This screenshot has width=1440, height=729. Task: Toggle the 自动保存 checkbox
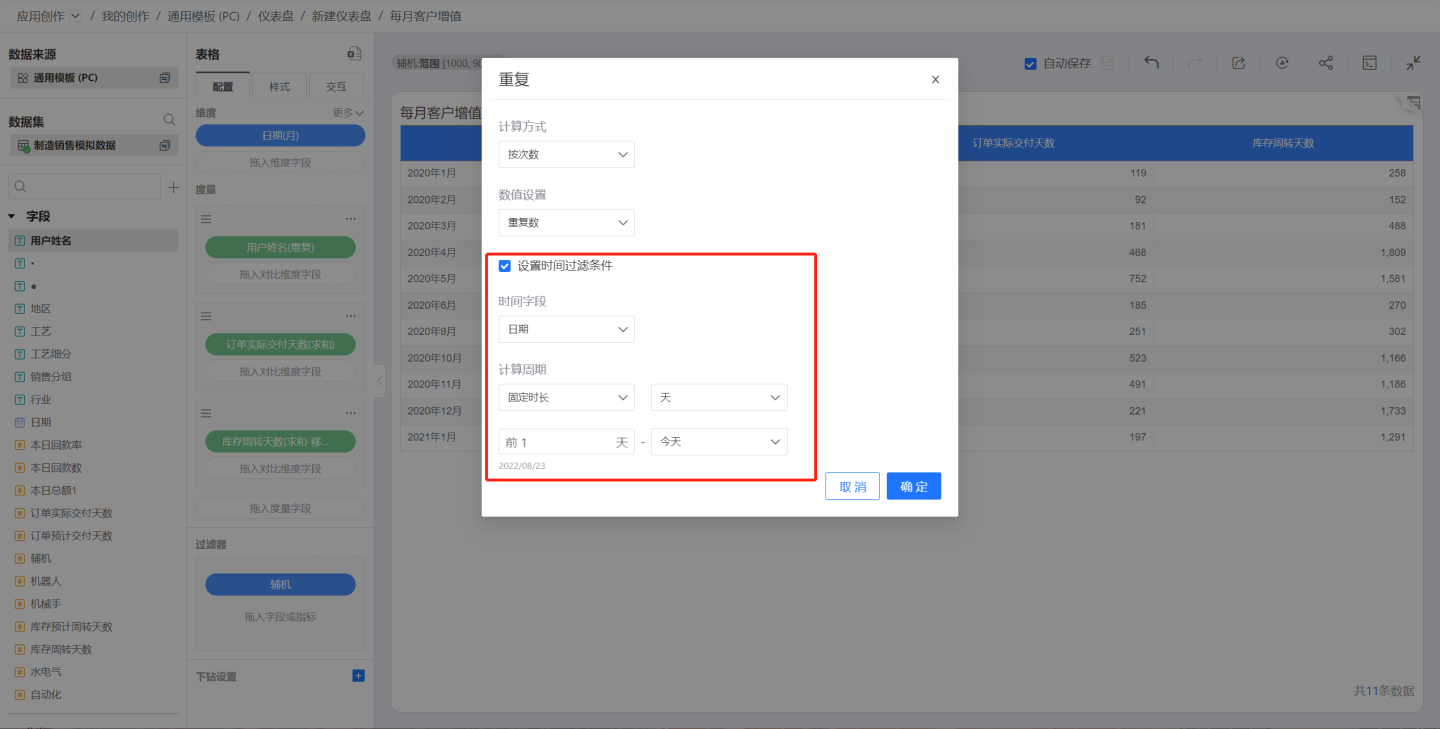1030,64
